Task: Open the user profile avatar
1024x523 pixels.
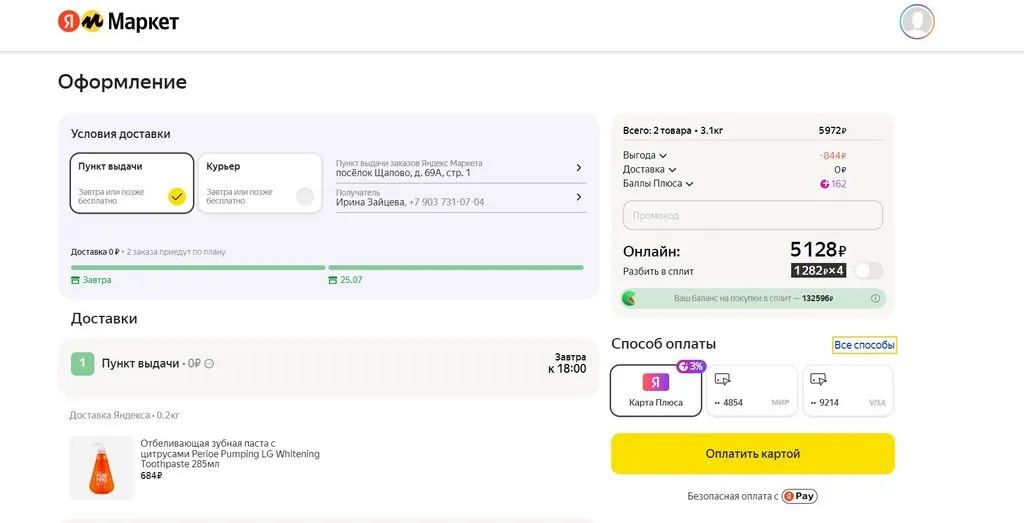Action: [x=917, y=22]
